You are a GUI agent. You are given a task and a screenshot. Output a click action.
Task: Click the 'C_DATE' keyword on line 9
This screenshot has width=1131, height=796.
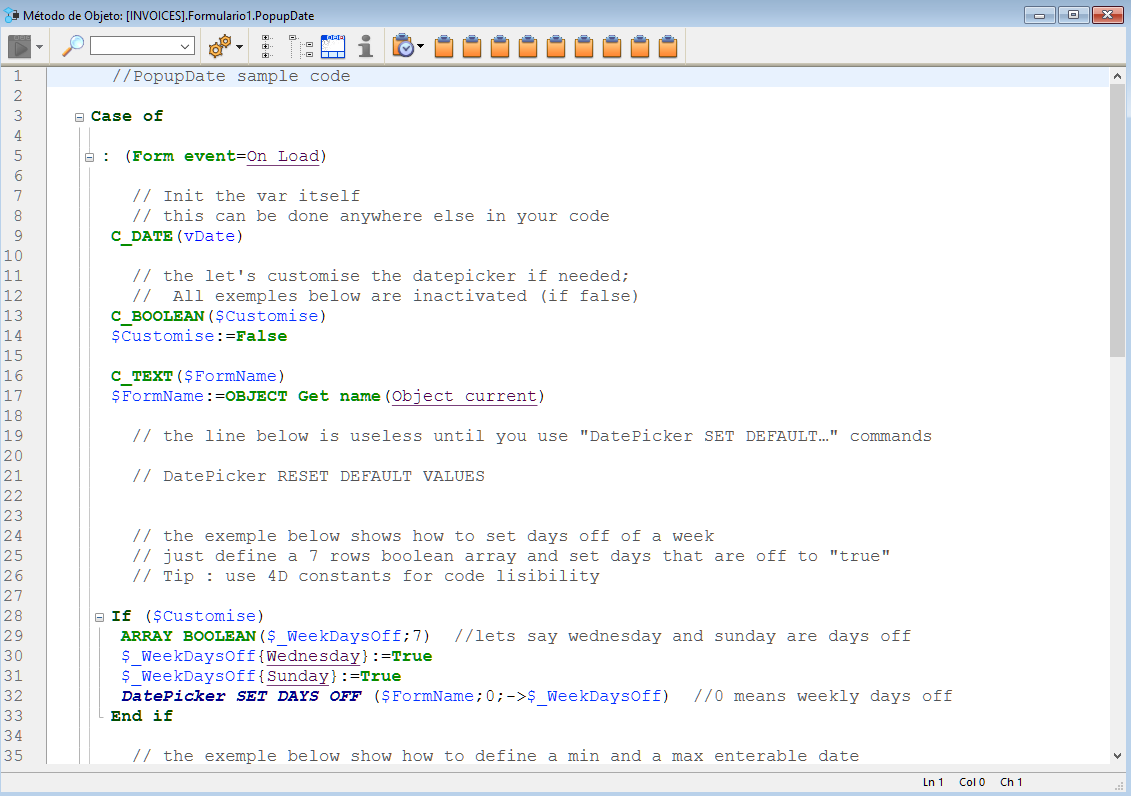[x=142, y=236]
